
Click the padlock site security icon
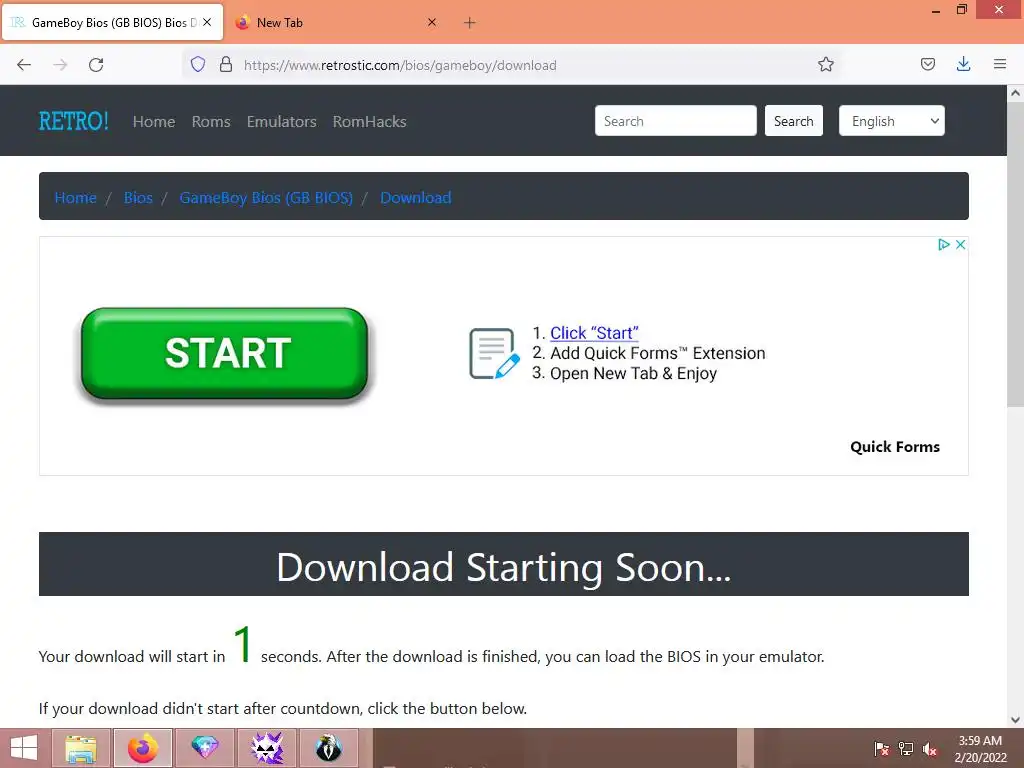(226, 64)
